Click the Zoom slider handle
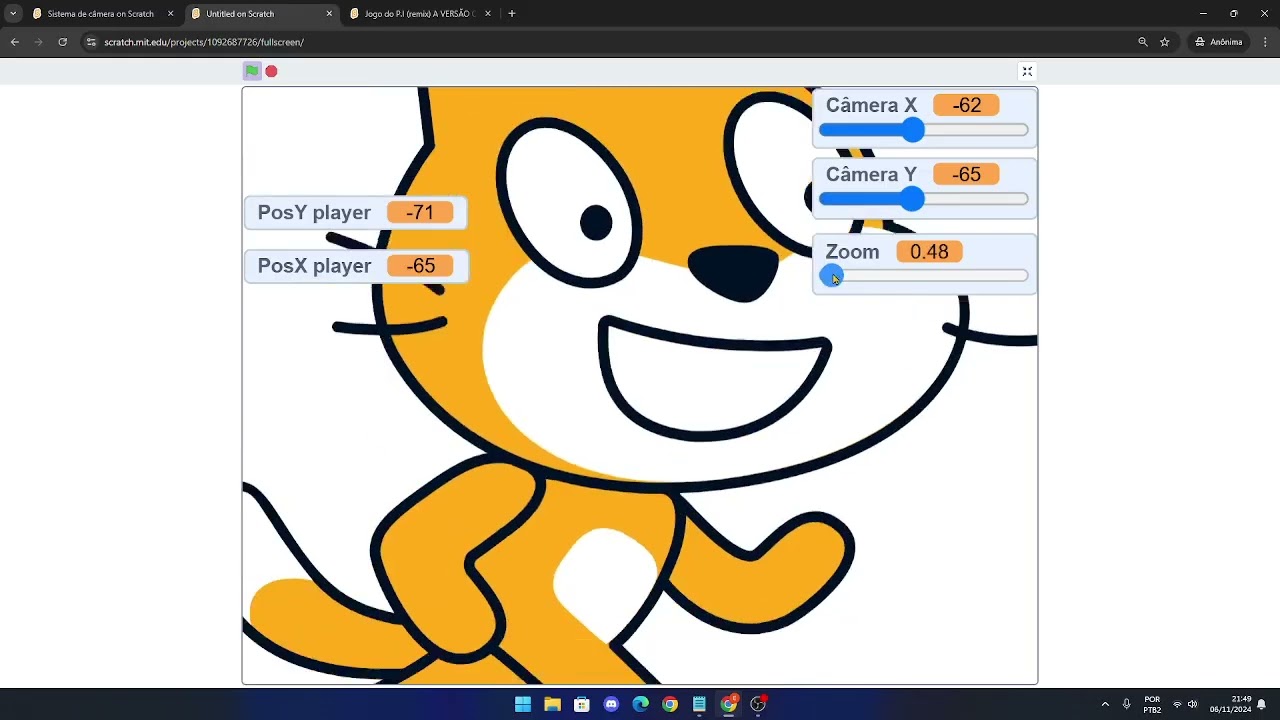The width and height of the screenshot is (1280, 720). point(831,276)
